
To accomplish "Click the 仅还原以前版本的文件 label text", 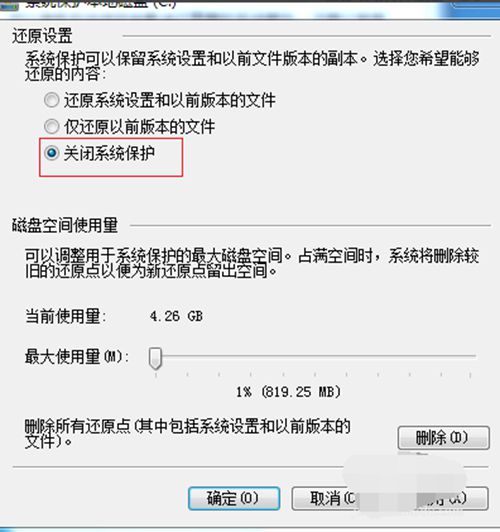I will [139, 127].
